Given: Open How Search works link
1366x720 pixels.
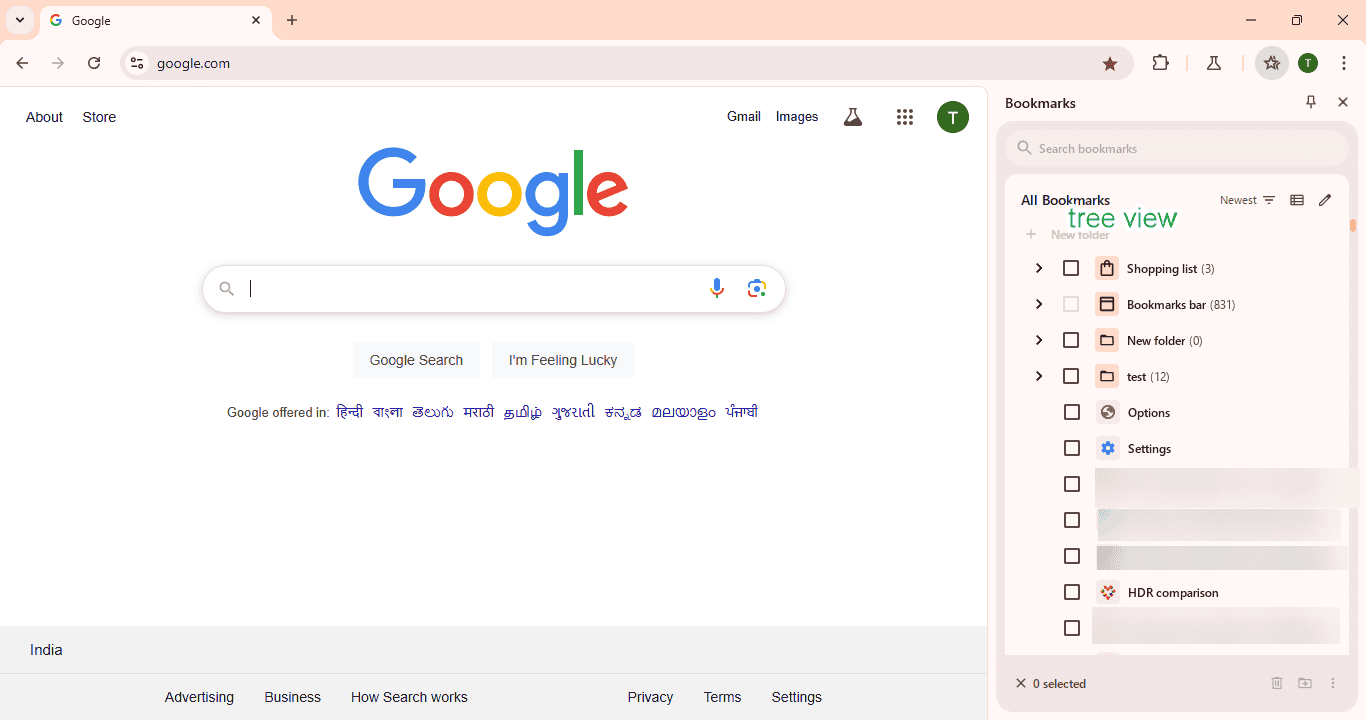Looking at the screenshot, I should 409,697.
